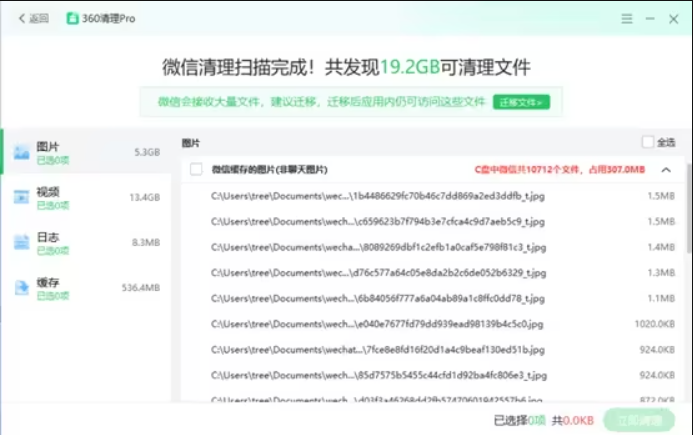Go back using the 返回 arrow
693x435 pixels.
click(x=33, y=18)
